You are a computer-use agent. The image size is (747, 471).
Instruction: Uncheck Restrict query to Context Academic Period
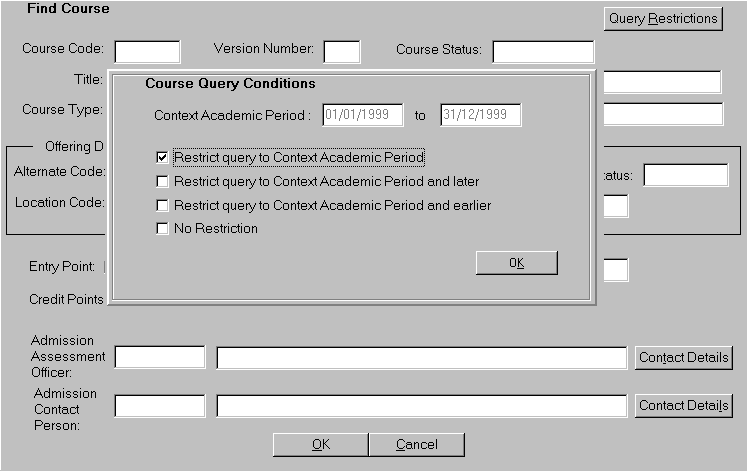click(163, 158)
